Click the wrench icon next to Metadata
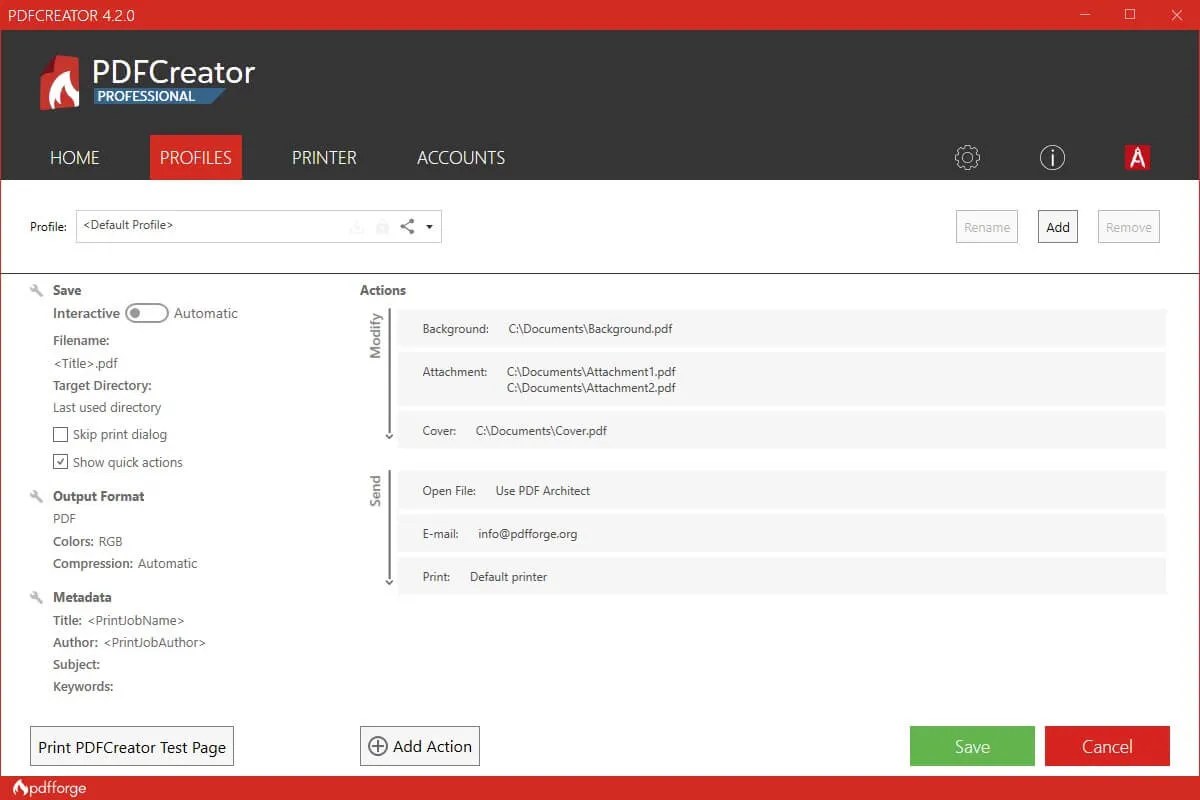This screenshot has width=1200, height=800. click(x=36, y=596)
